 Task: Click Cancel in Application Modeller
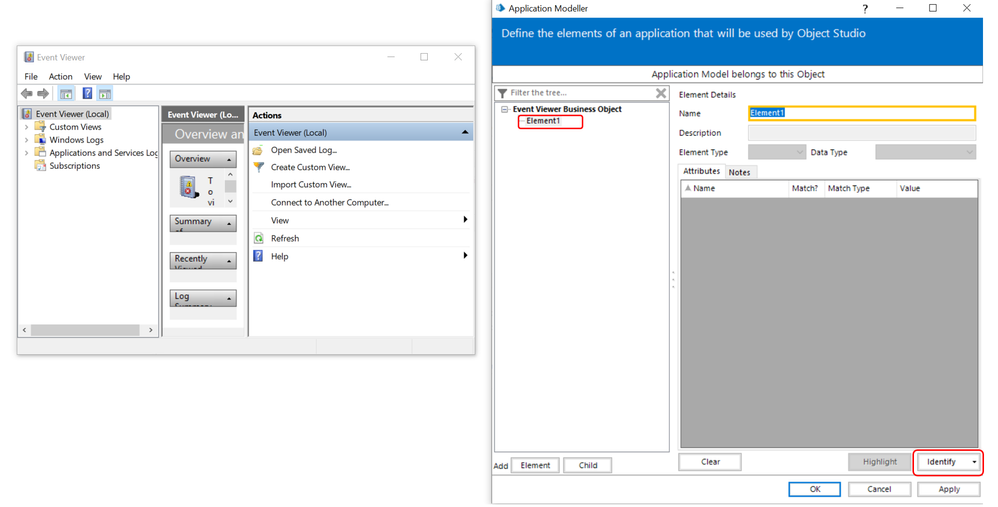(x=879, y=489)
